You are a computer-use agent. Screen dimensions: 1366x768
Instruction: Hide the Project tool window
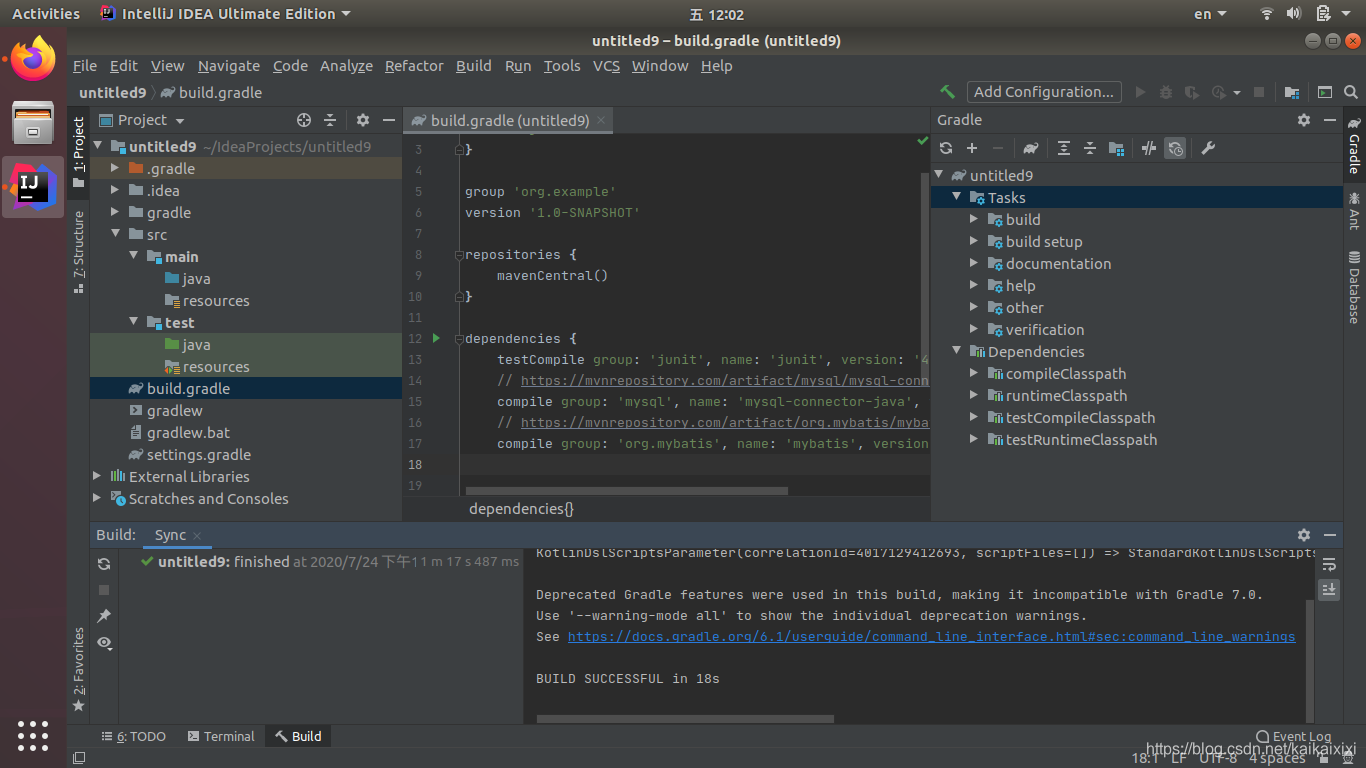point(389,120)
